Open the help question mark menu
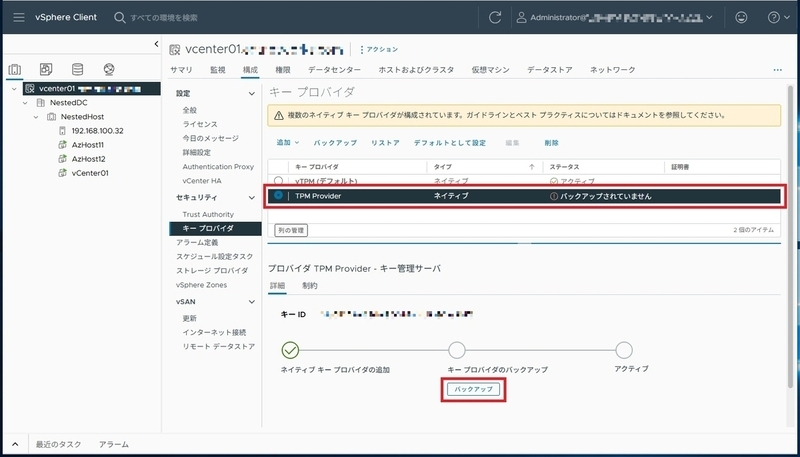The width and height of the screenshot is (800, 457). pos(779,17)
